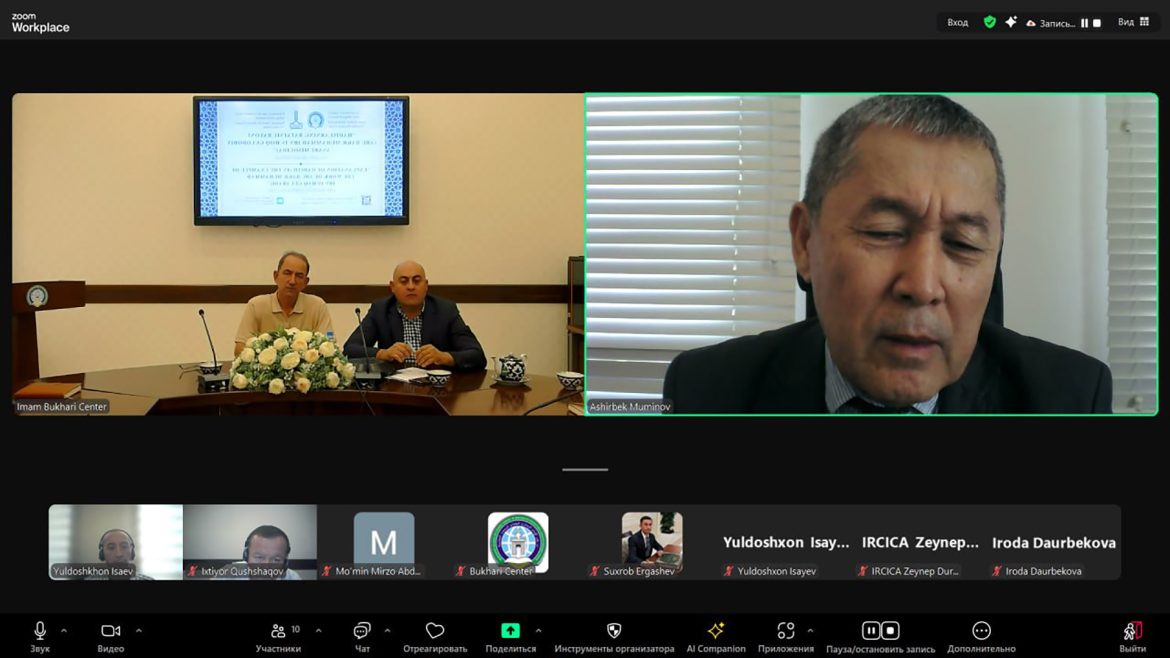Expand share options arrow beside Поделиться
This screenshot has width=1170, height=658.
point(539,630)
